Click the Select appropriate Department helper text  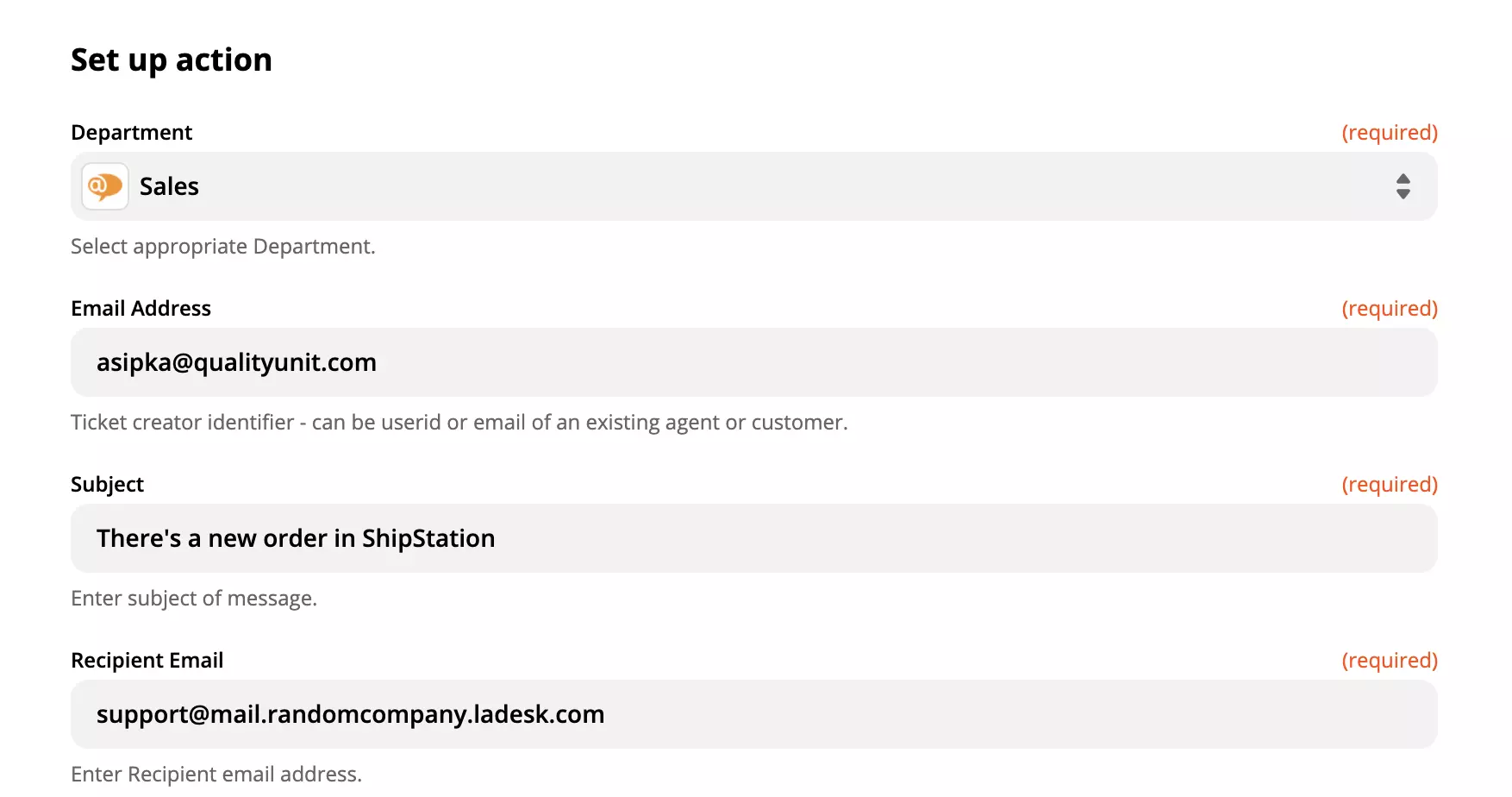pyautogui.click(x=222, y=246)
